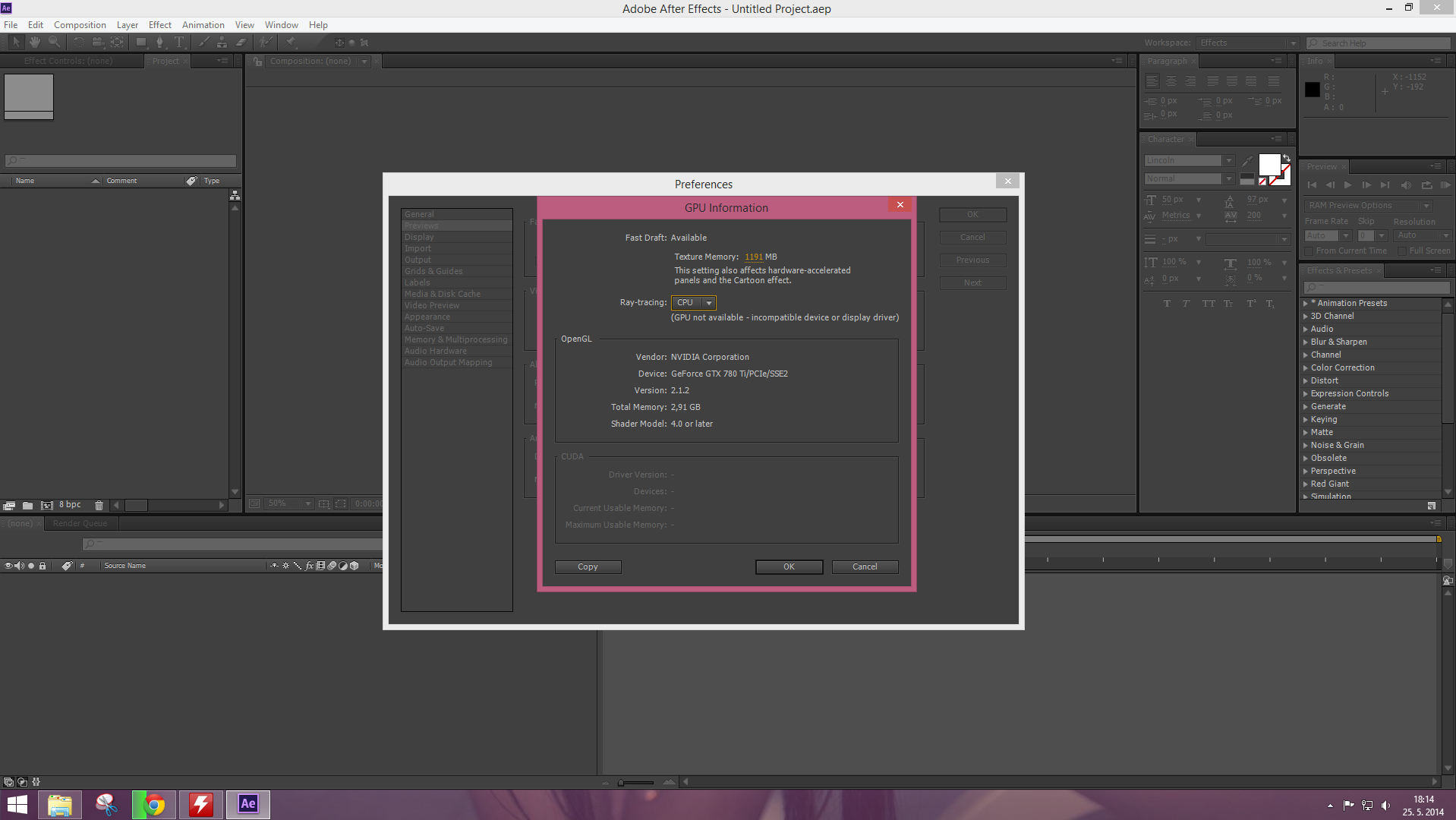This screenshot has width=1456, height=820.
Task: Click the fx switch column icon
Action: coord(309,566)
